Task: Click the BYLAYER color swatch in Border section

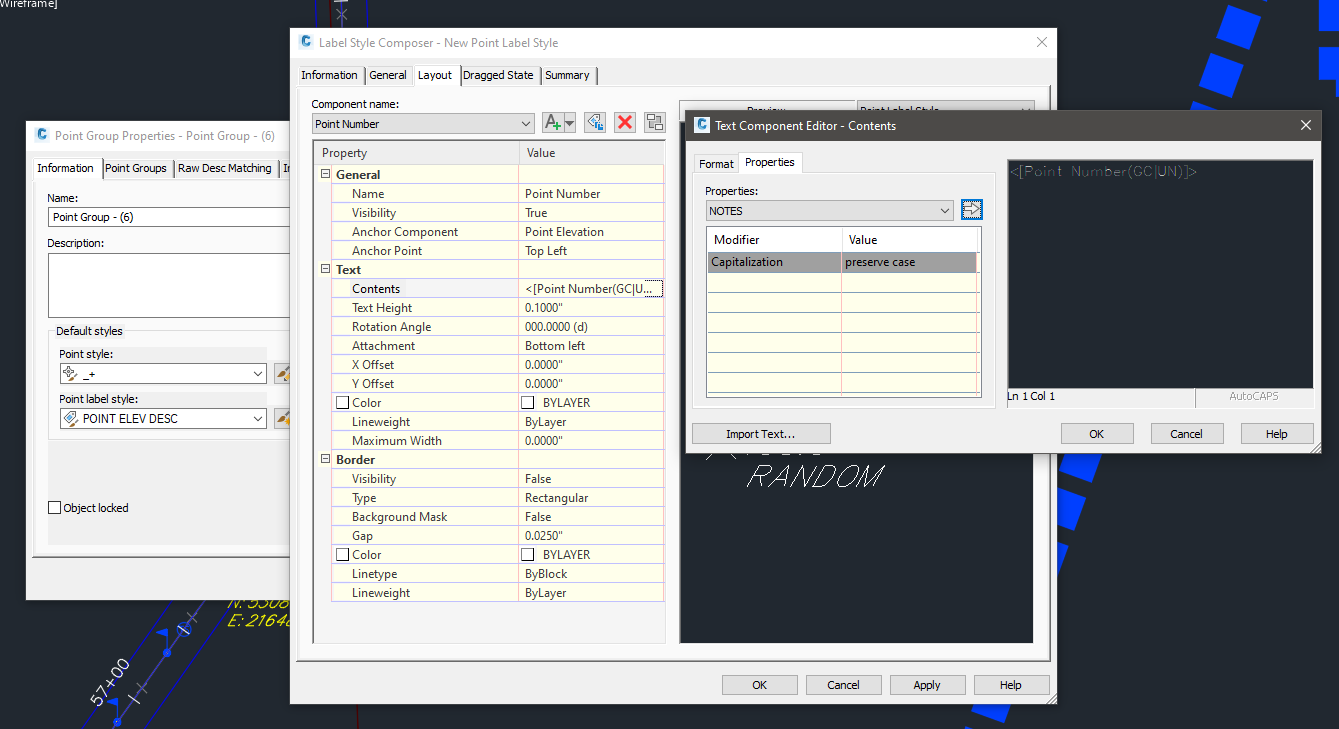Action: tap(528, 555)
